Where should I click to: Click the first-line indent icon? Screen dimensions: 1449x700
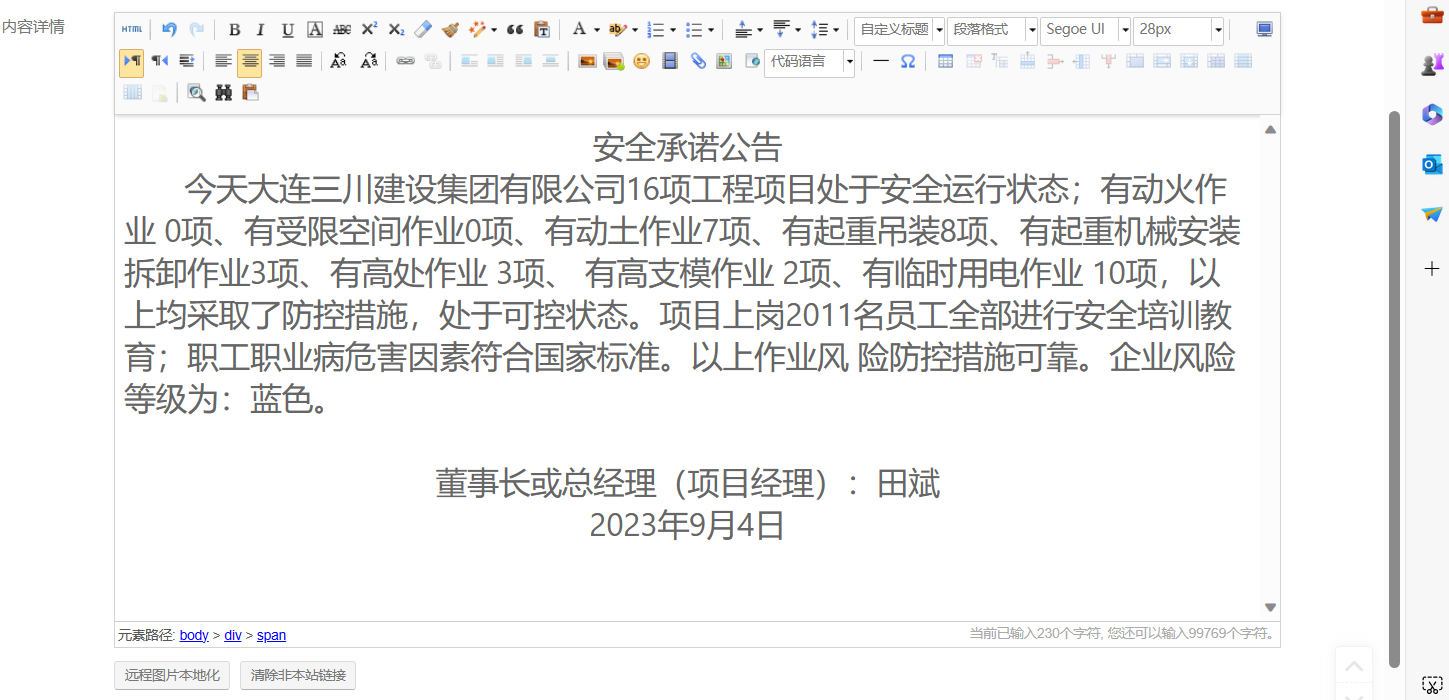click(x=186, y=61)
